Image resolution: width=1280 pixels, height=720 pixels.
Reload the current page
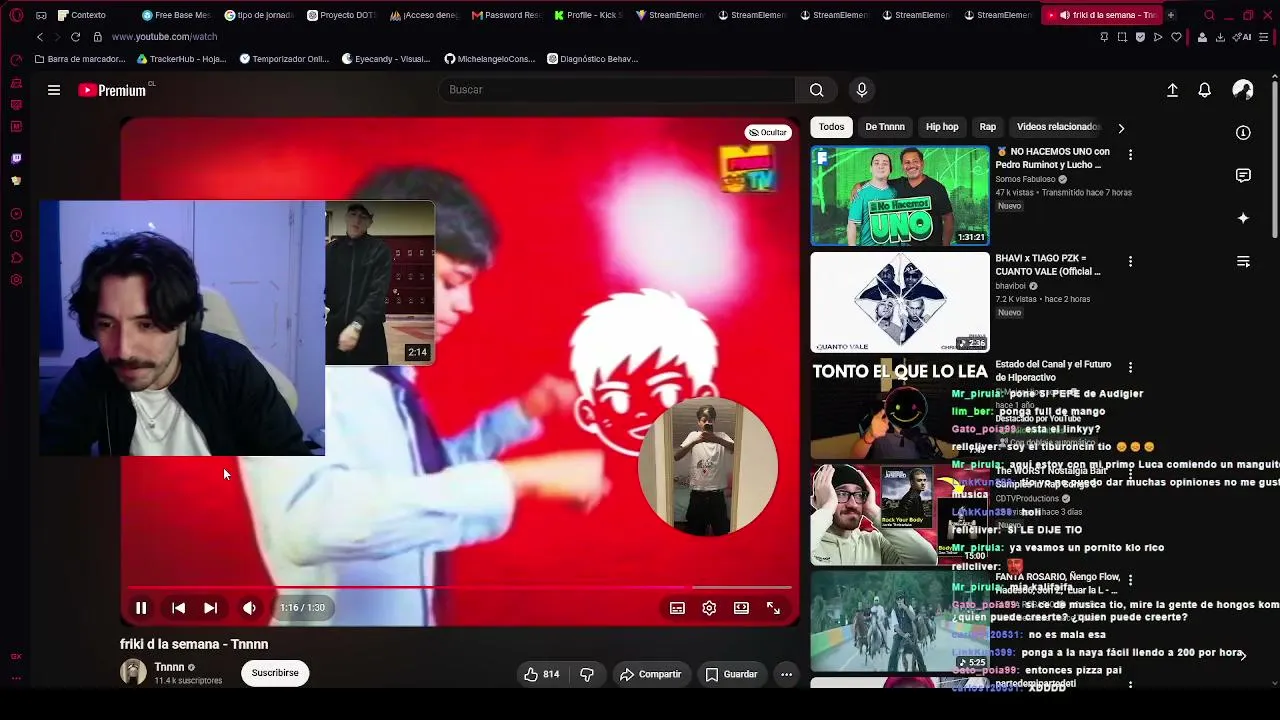click(75, 37)
